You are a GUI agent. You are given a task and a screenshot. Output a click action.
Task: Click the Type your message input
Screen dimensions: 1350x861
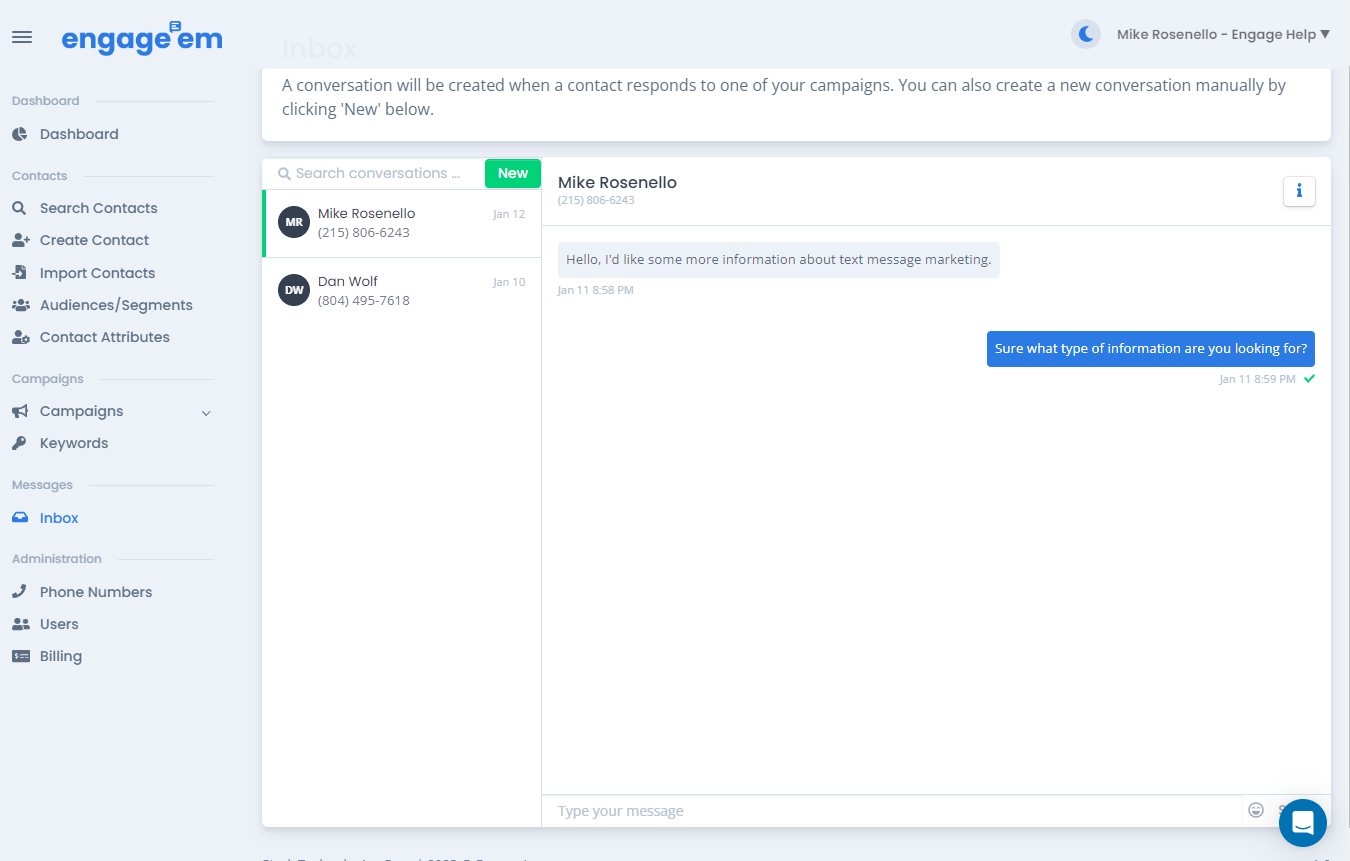[x=890, y=811]
